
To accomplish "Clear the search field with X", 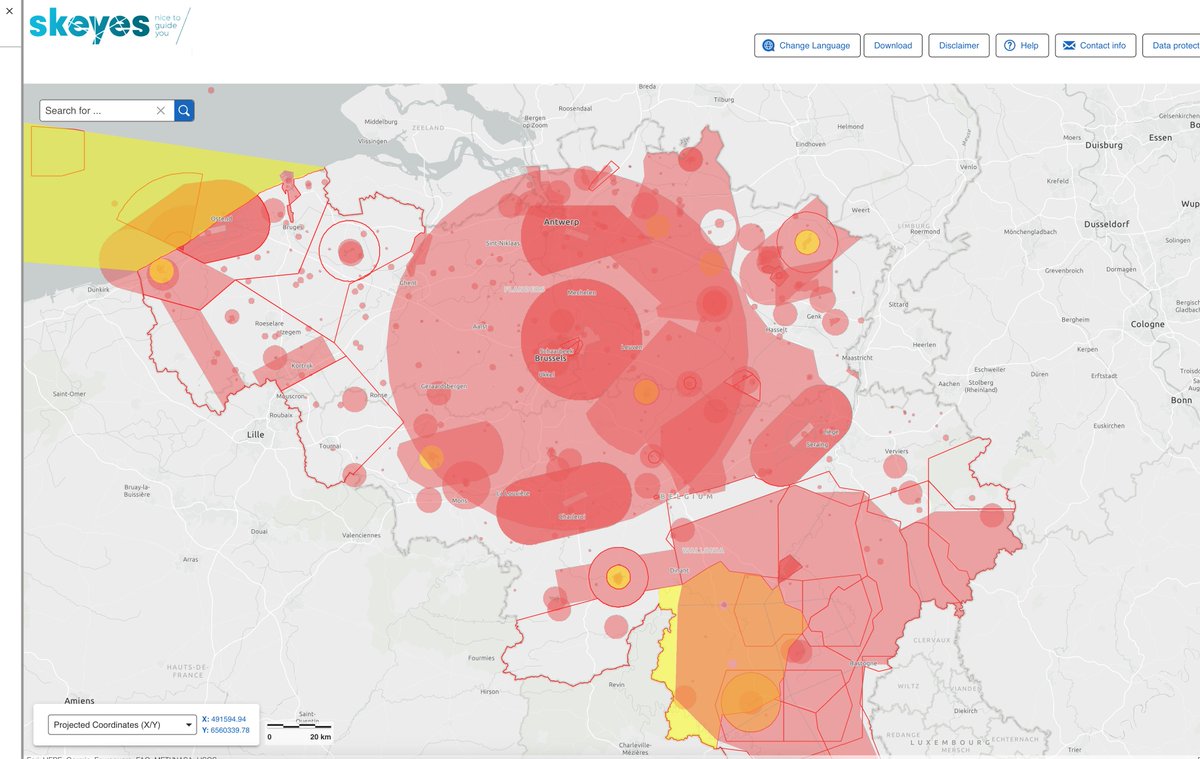I will (x=161, y=111).
